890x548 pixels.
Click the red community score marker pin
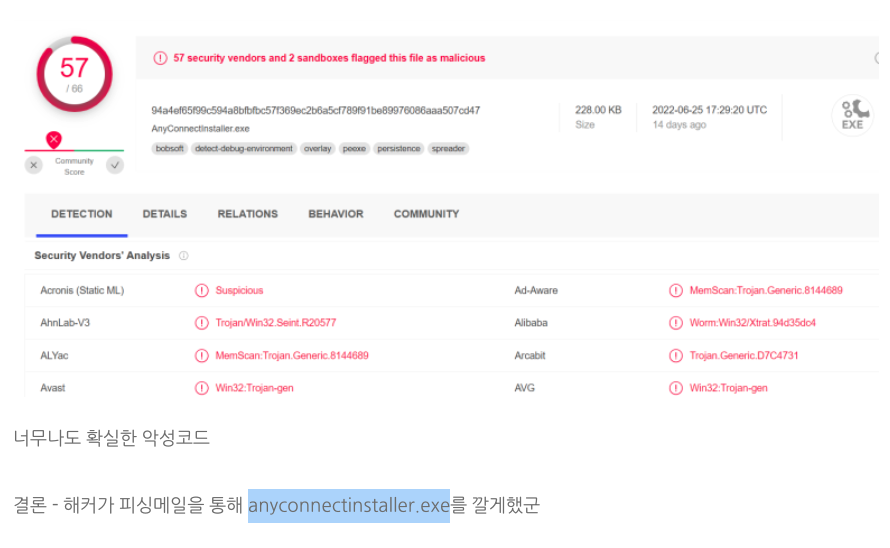pos(54,139)
